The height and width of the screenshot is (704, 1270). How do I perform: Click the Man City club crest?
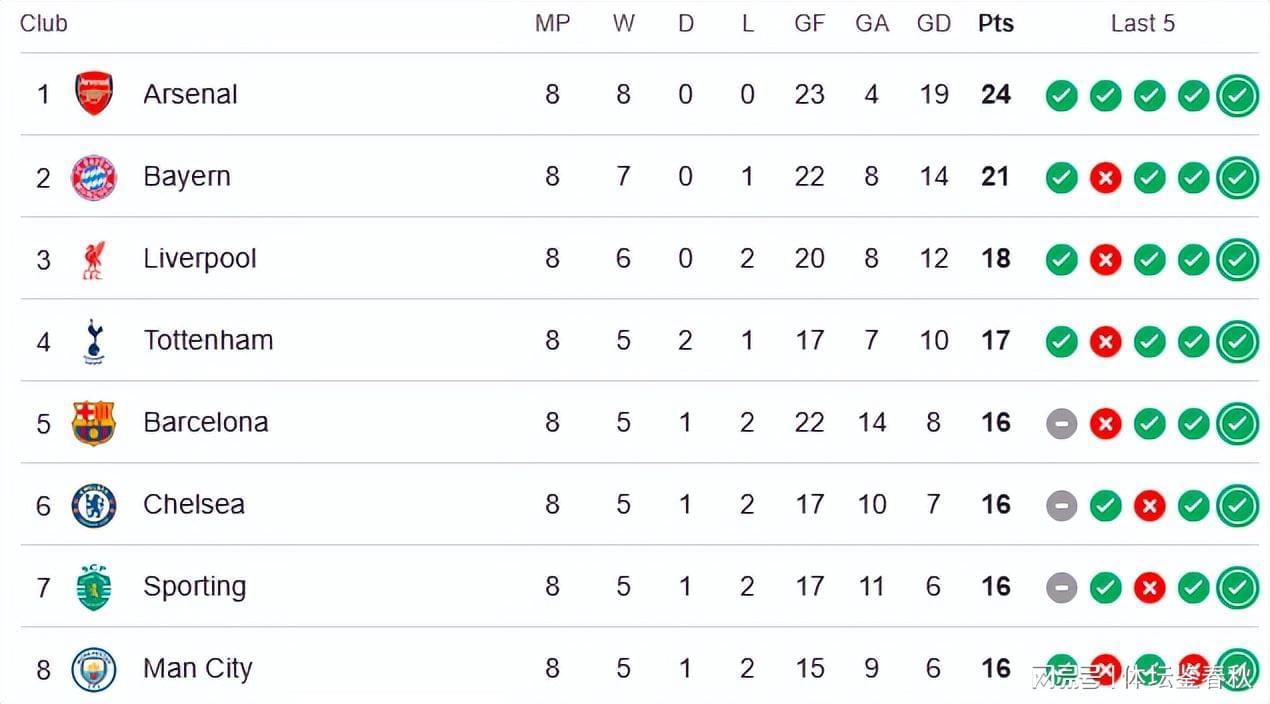pyautogui.click(x=94, y=669)
